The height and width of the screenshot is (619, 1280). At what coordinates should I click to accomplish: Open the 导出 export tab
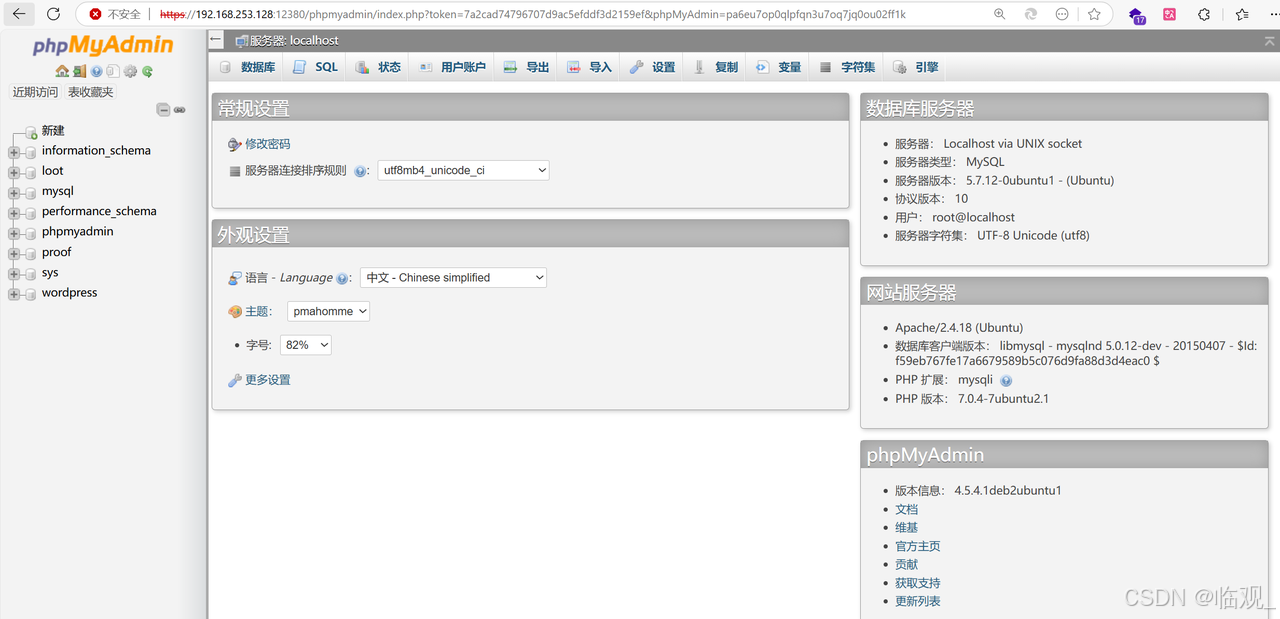coord(527,67)
